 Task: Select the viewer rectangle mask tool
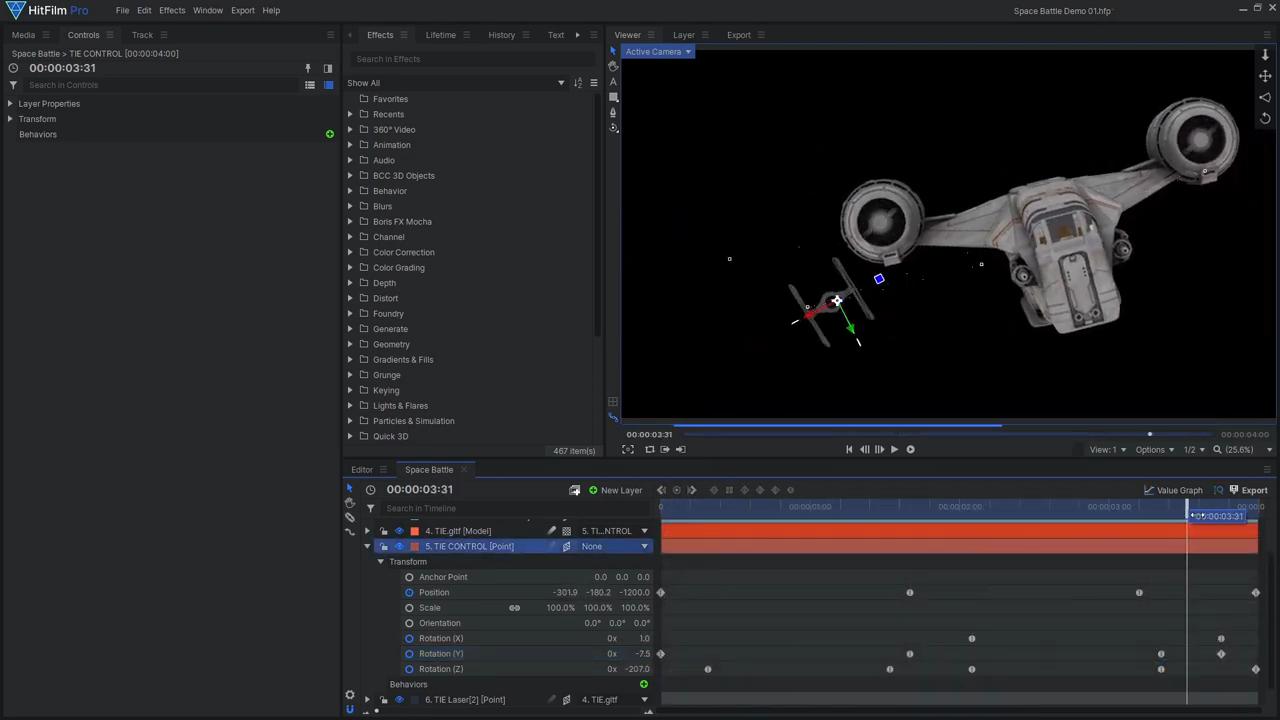point(613,97)
